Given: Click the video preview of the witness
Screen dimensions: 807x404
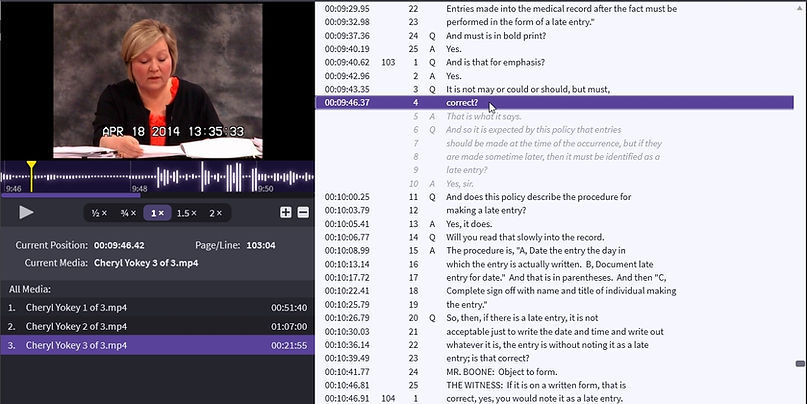Looking at the screenshot, I should tap(157, 80).
